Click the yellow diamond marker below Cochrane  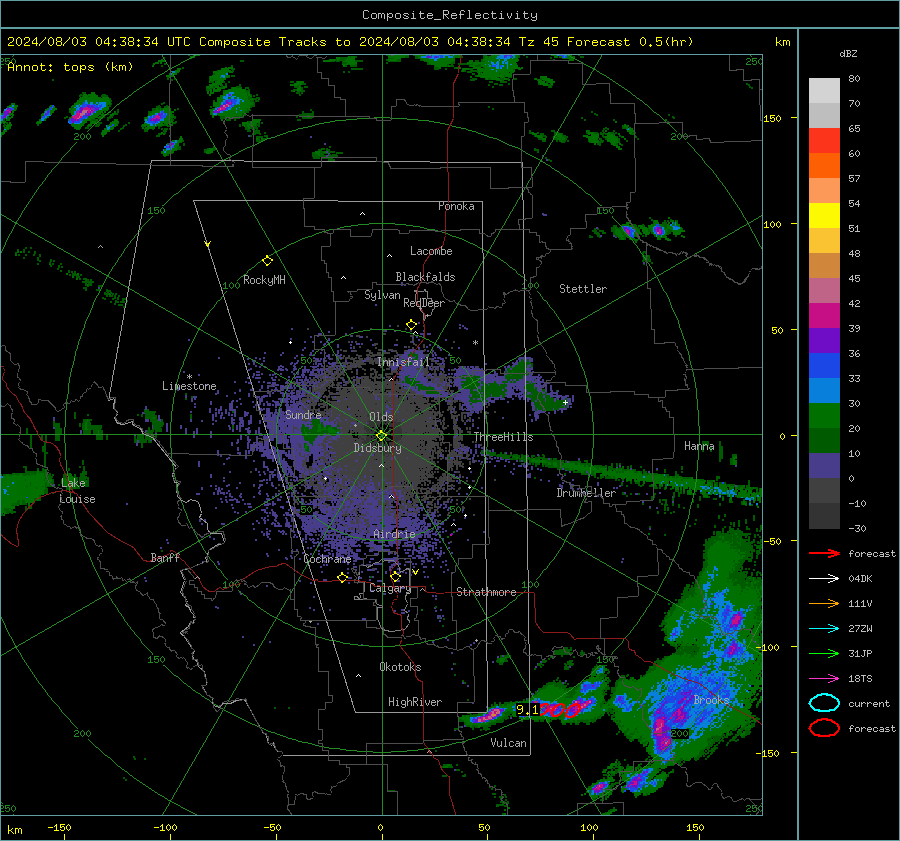(342, 577)
